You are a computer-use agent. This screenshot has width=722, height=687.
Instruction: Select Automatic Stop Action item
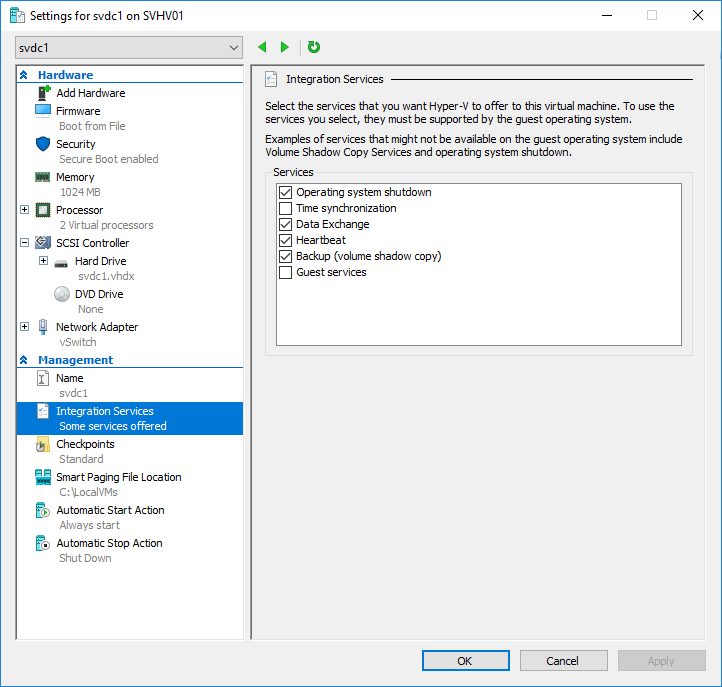pos(109,543)
